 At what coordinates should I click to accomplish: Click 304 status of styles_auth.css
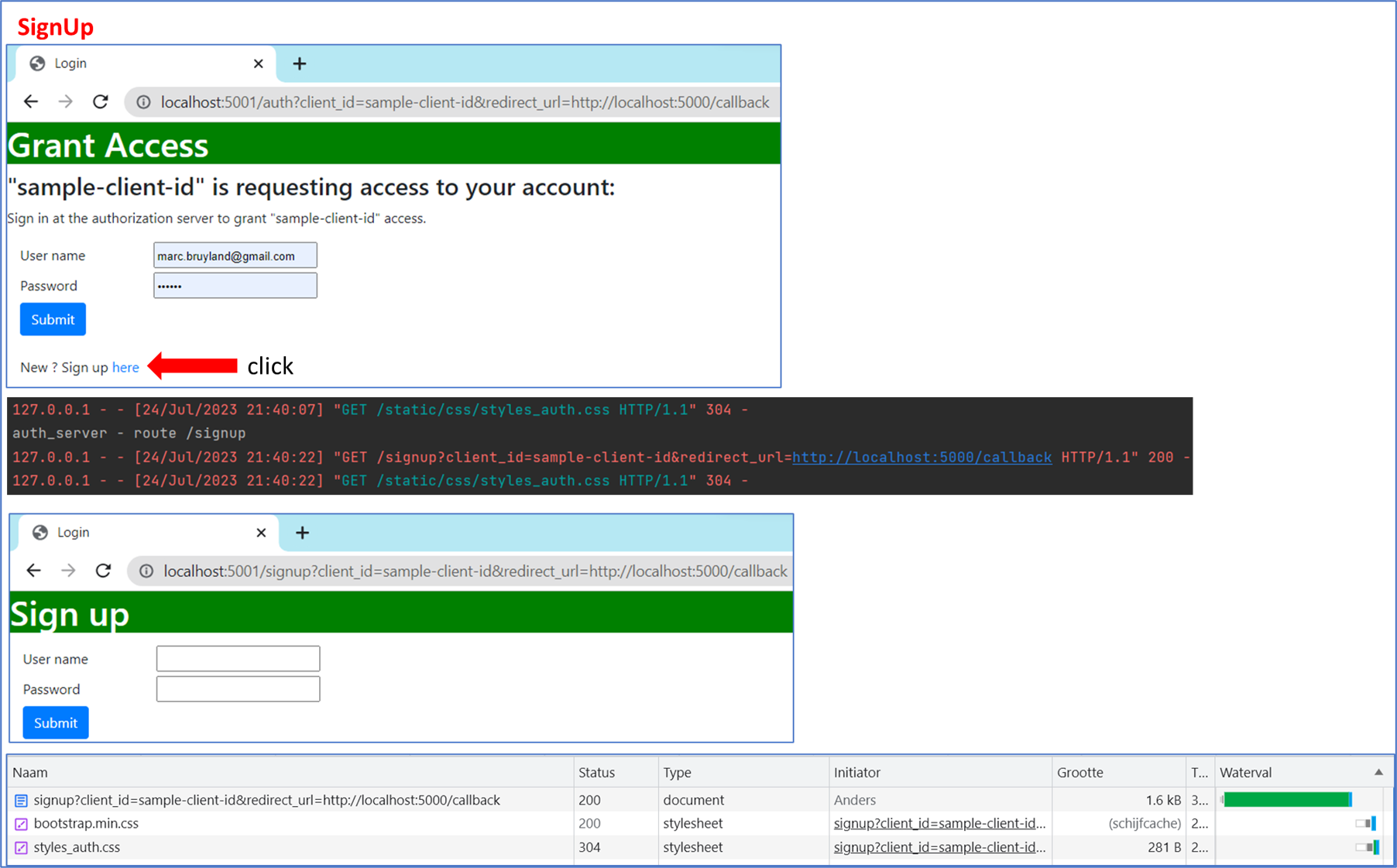tap(589, 848)
